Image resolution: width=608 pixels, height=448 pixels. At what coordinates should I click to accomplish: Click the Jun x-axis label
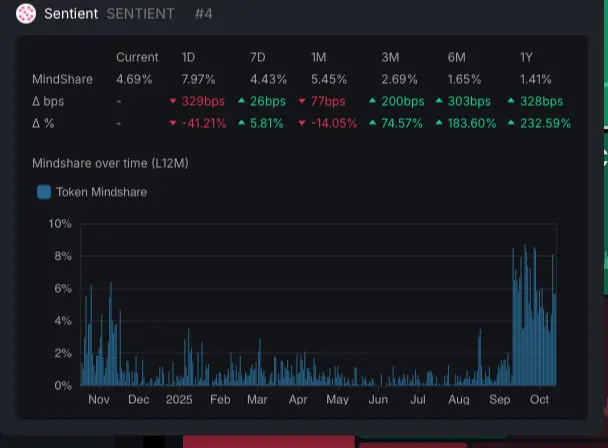click(378, 400)
